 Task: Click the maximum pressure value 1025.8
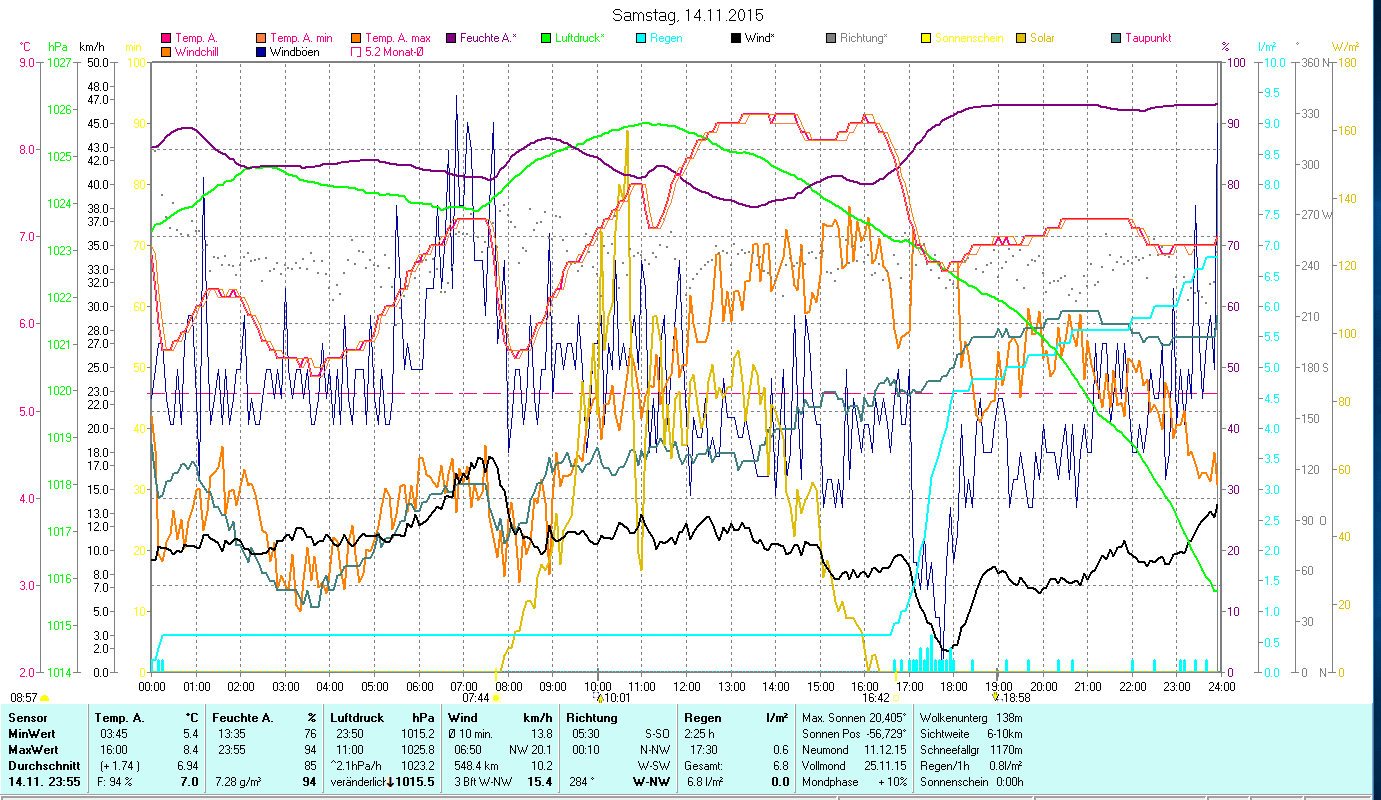click(417, 749)
